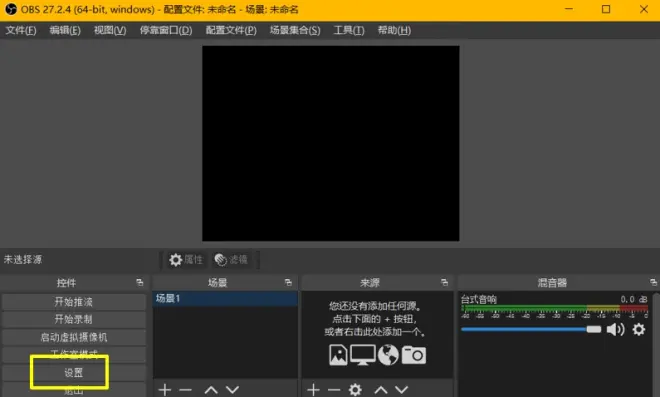
Task: Click the 属性 gear button
Action: coord(186,260)
